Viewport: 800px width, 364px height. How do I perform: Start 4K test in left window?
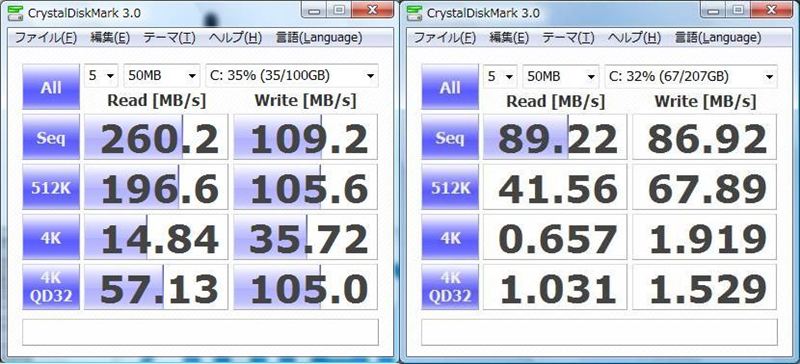tap(51, 237)
